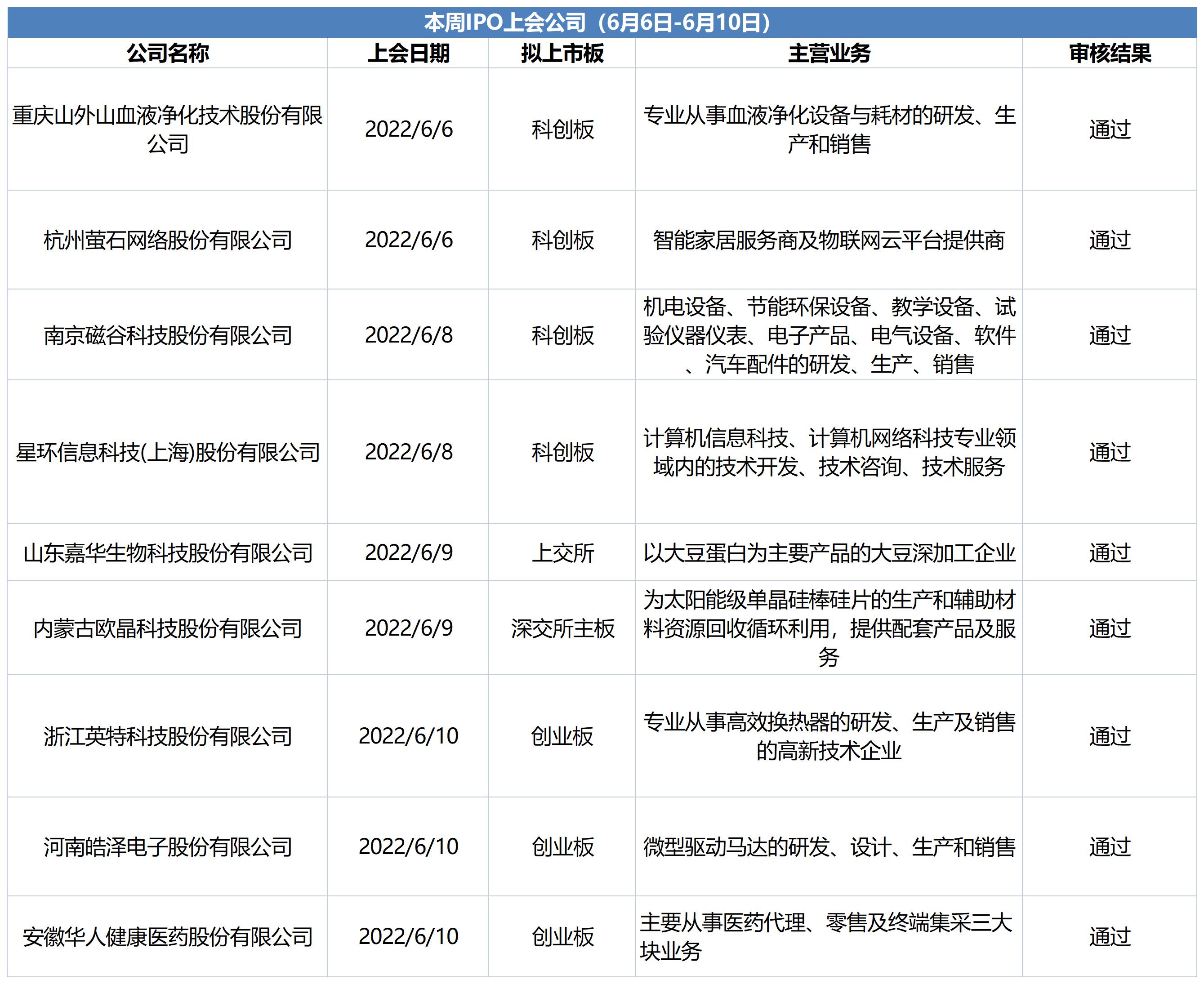
Task: Click 河南皓泽电子股份有限公司 cell
Action: pyautogui.click(x=168, y=847)
